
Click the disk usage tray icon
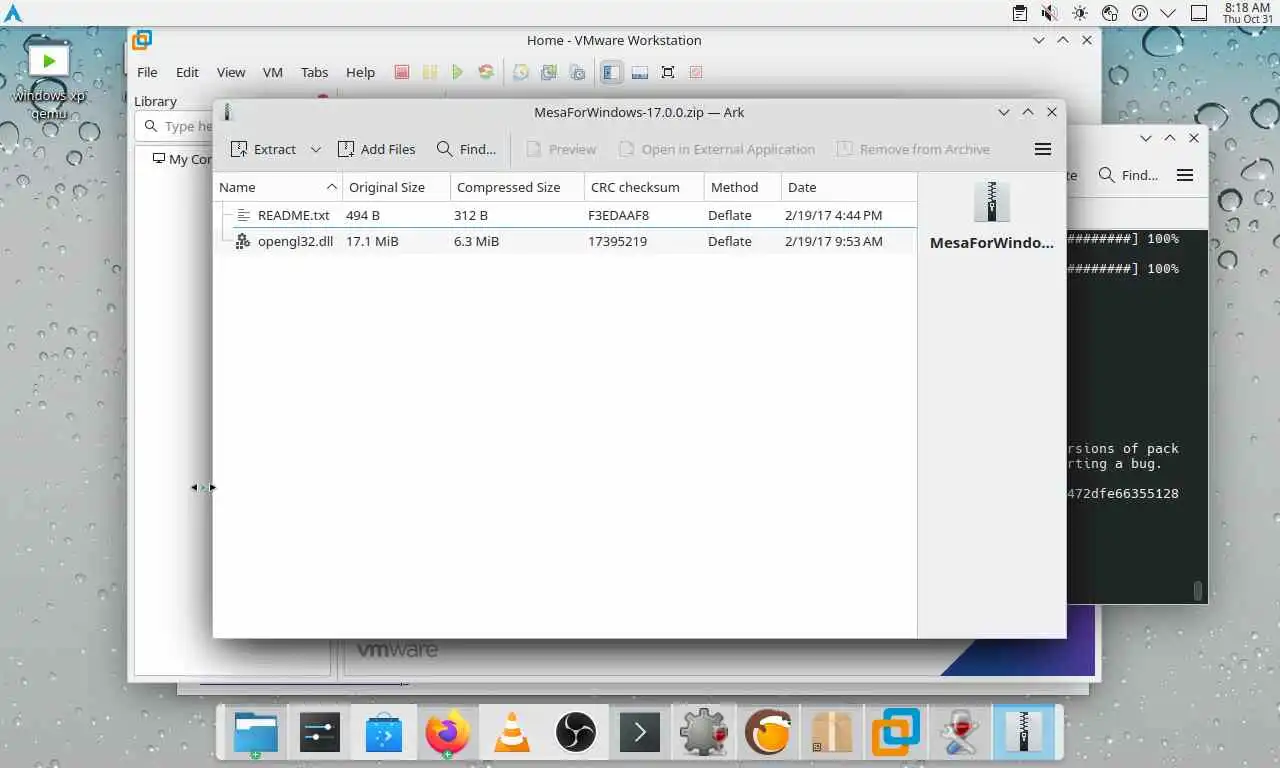[1109, 13]
